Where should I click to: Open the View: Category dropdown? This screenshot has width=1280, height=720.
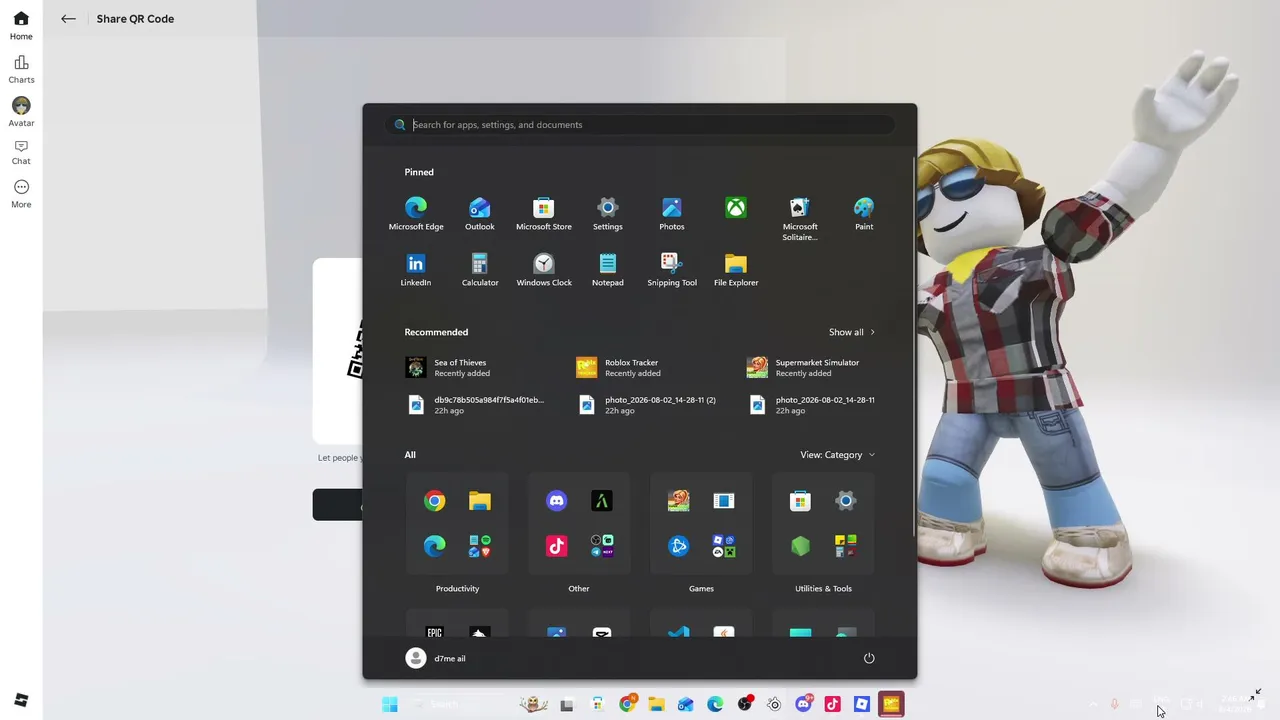[x=838, y=455]
